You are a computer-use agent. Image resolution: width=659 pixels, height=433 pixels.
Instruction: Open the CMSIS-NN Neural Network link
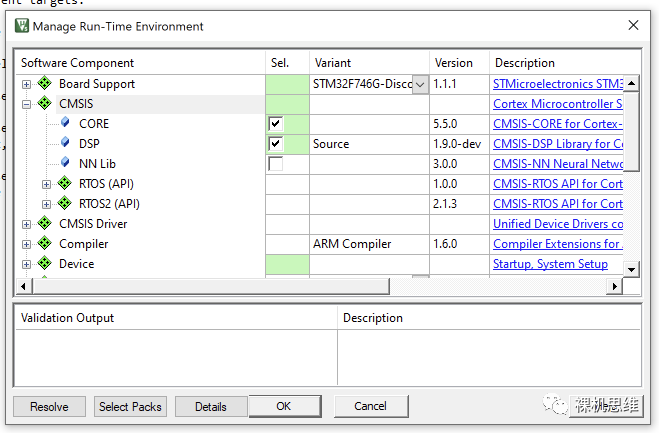point(558,164)
